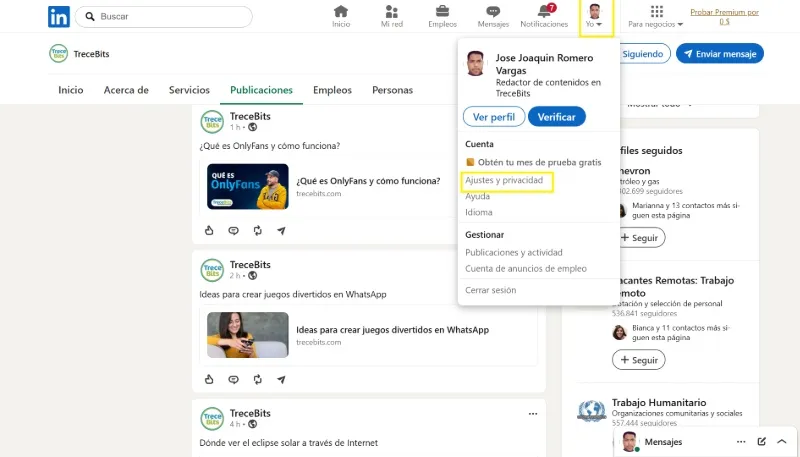Focus the Buscar search field
The image size is (800, 457).
point(163,17)
